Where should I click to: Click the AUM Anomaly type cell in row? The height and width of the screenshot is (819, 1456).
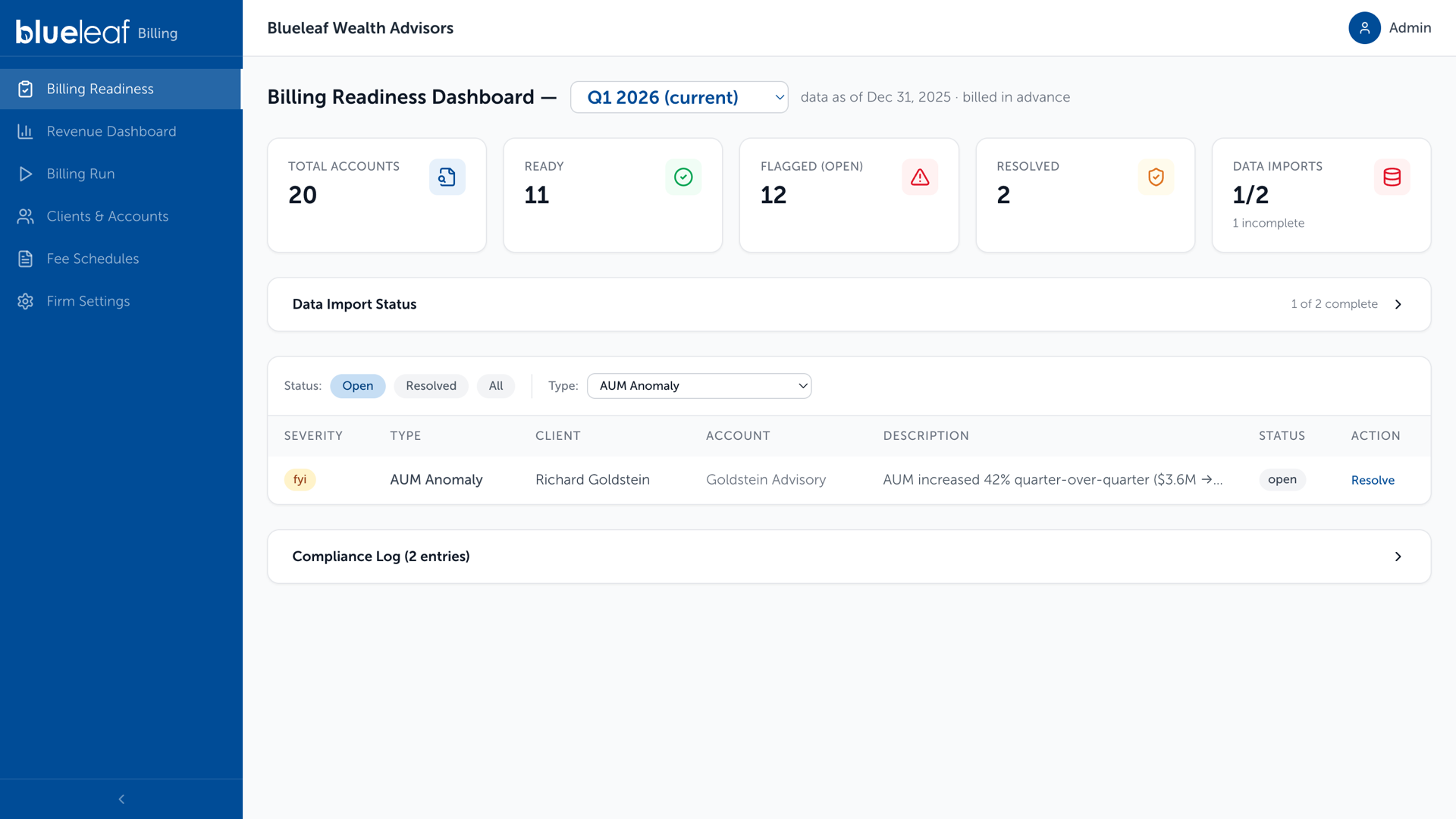tap(436, 480)
